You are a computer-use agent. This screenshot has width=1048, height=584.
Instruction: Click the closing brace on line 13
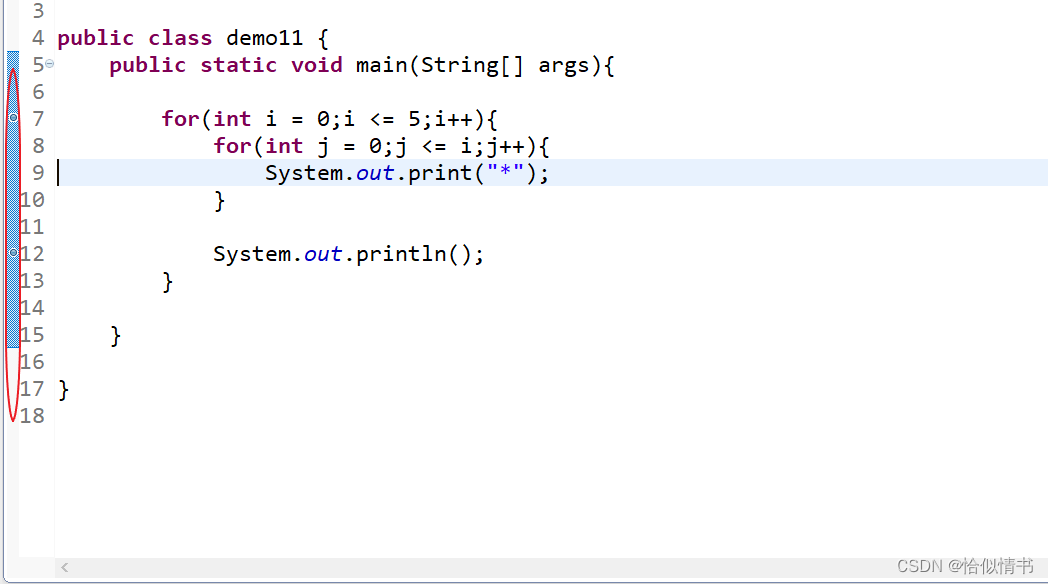167,282
